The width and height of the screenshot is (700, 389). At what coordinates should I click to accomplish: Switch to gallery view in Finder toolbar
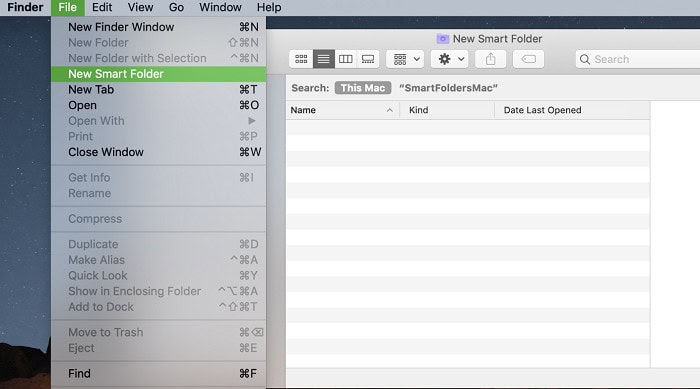point(368,59)
